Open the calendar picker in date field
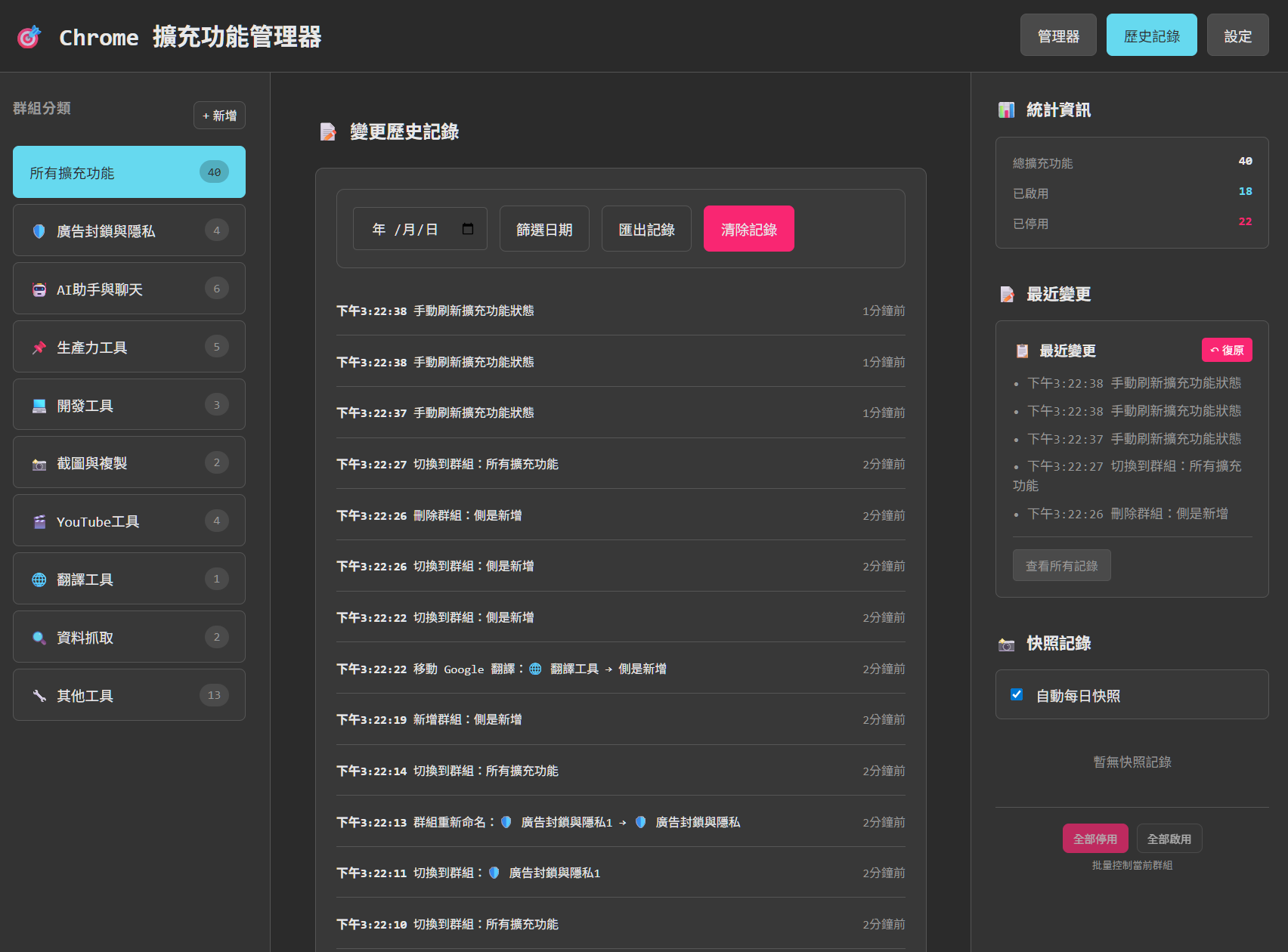The height and width of the screenshot is (952, 1288). (468, 229)
